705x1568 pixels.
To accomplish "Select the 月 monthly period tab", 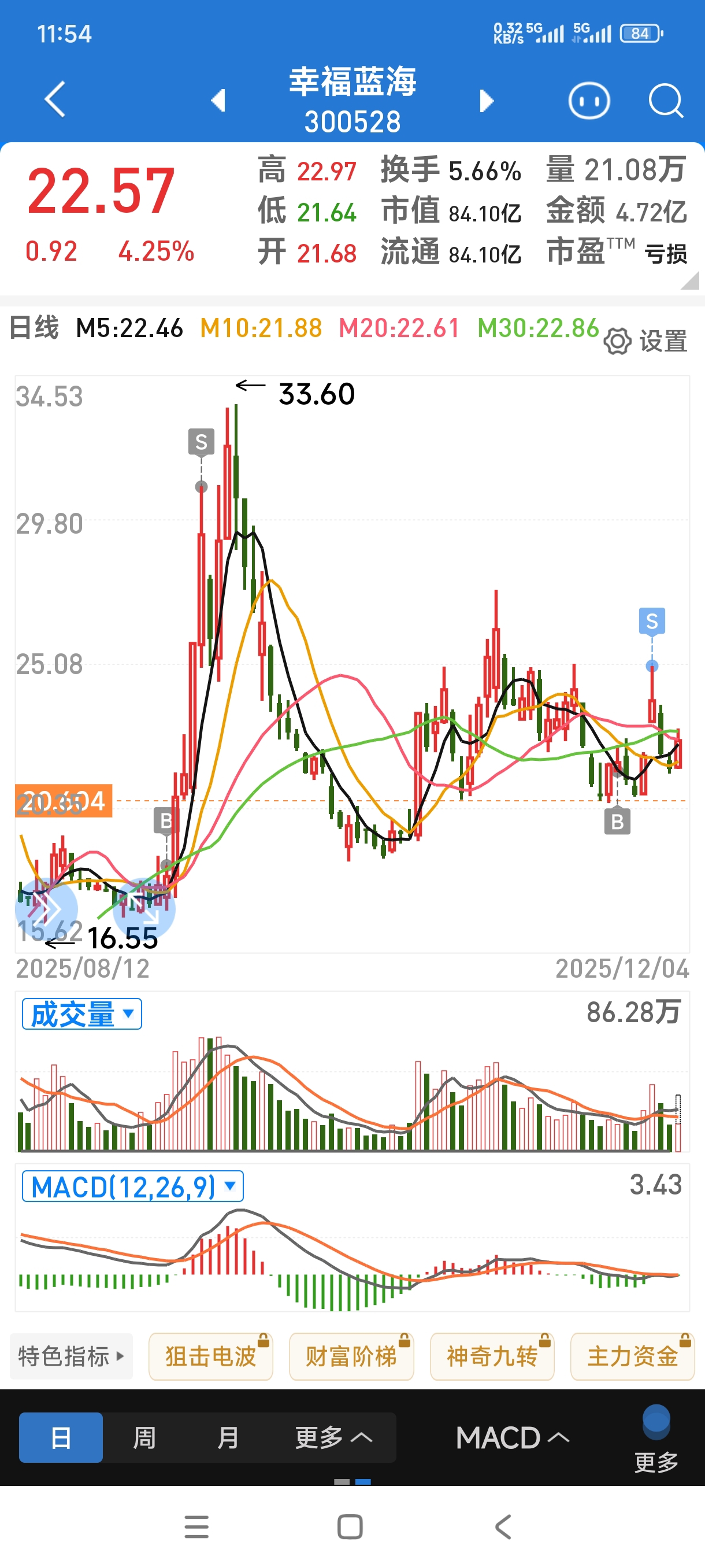I will click(x=228, y=1437).
